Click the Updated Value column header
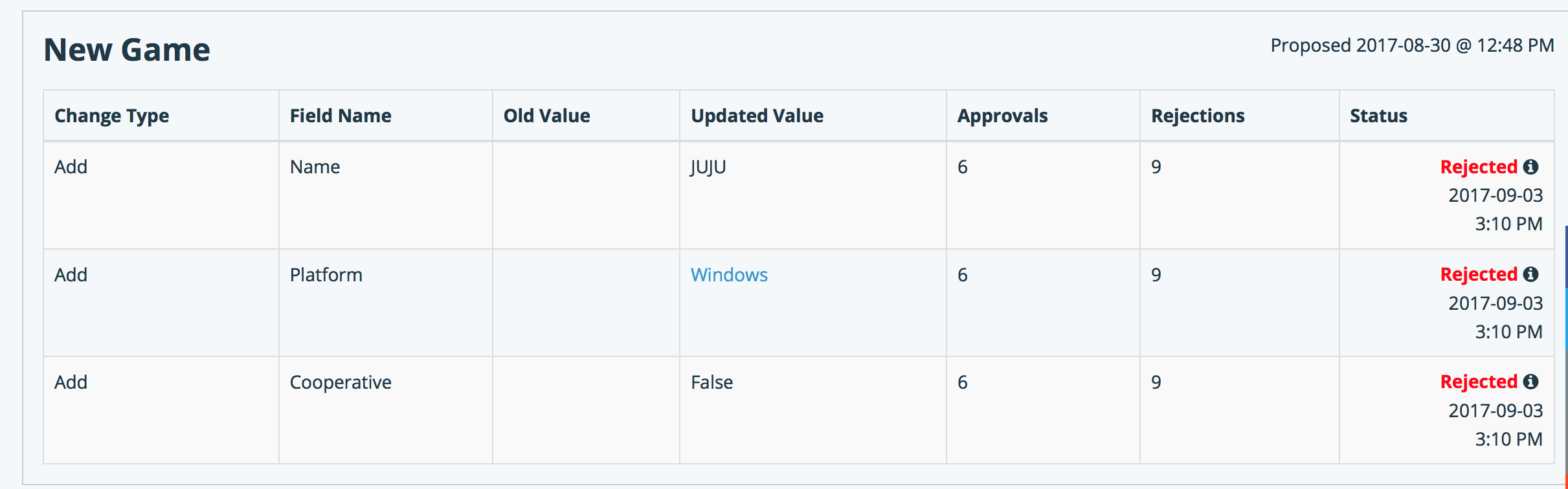The width and height of the screenshot is (1568, 489). click(x=757, y=116)
